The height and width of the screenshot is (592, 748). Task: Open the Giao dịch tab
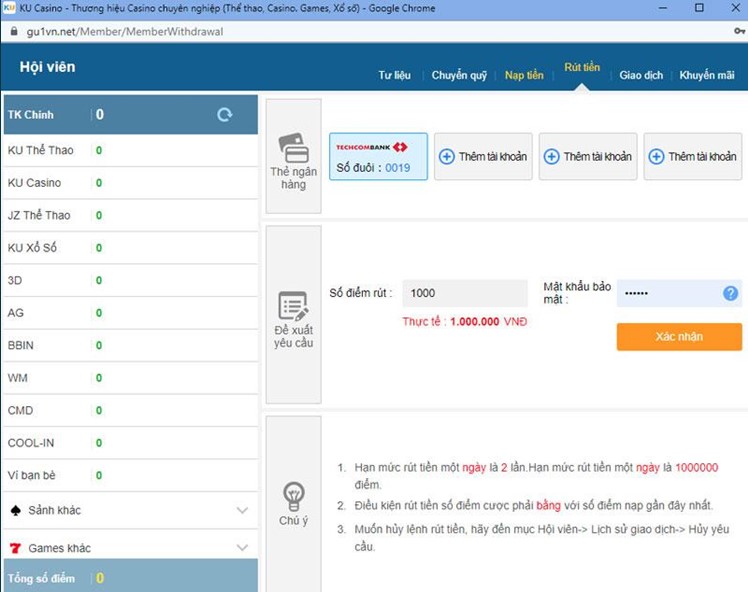coord(641,75)
